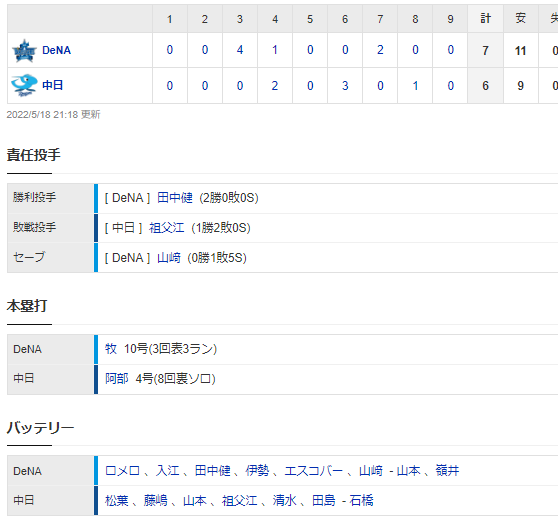This screenshot has width=558, height=521.
Task: Click 中日 sixth inning score 3
Action: click(x=345, y=86)
